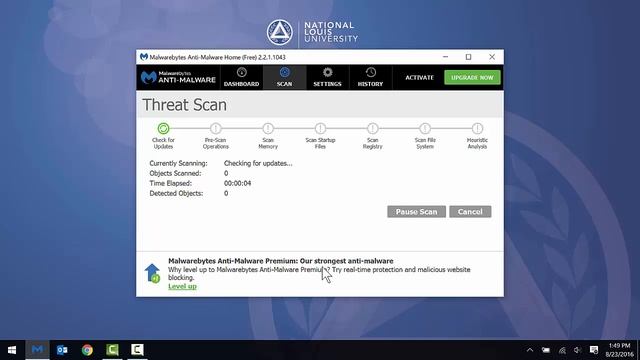Minimize the Malwarebytes window

[446, 57]
